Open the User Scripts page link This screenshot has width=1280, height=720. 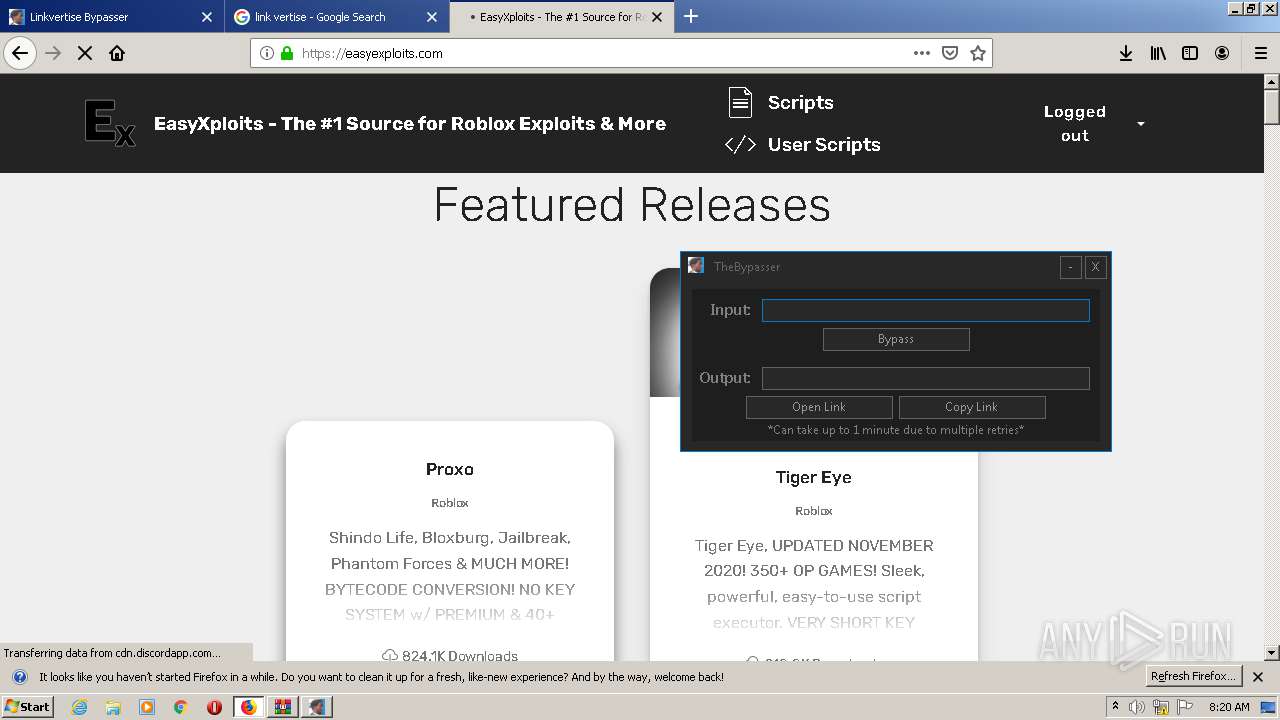coord(824,144)
